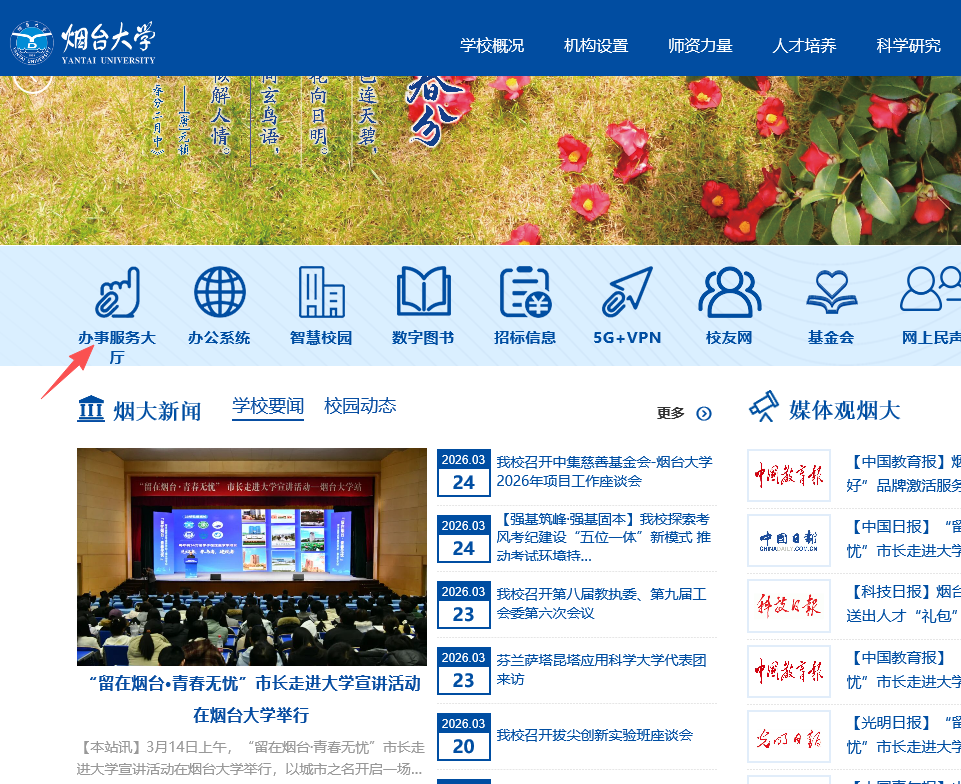Screen dimensions: 961x784
Task: Open the 芬兰萨塔昆塔应用科学大学代表团来访 news link
Action: pyautogui.click(x=601, y=670)
